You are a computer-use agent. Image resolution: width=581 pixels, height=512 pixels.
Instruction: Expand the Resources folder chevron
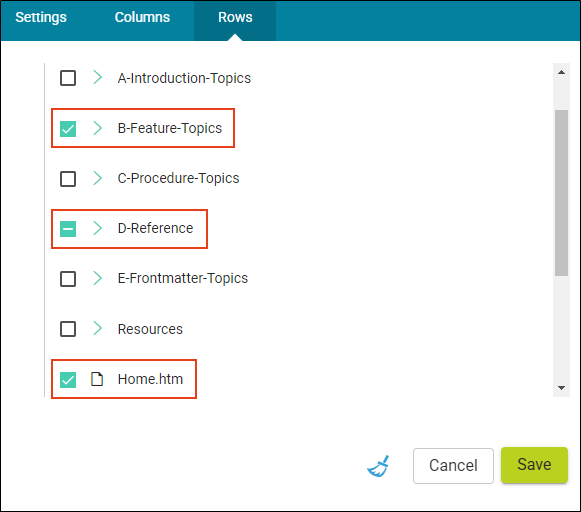pyautogui.click(x=97, y=328)
